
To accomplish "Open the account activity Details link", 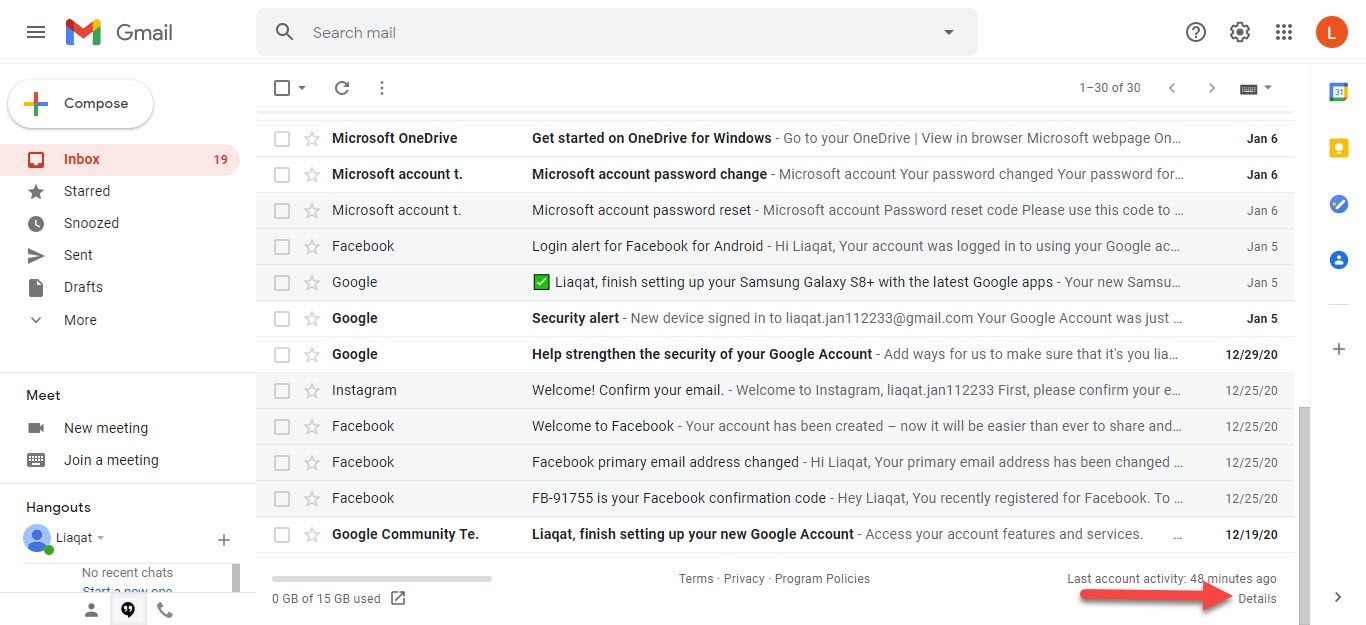I will (1257, 599).
